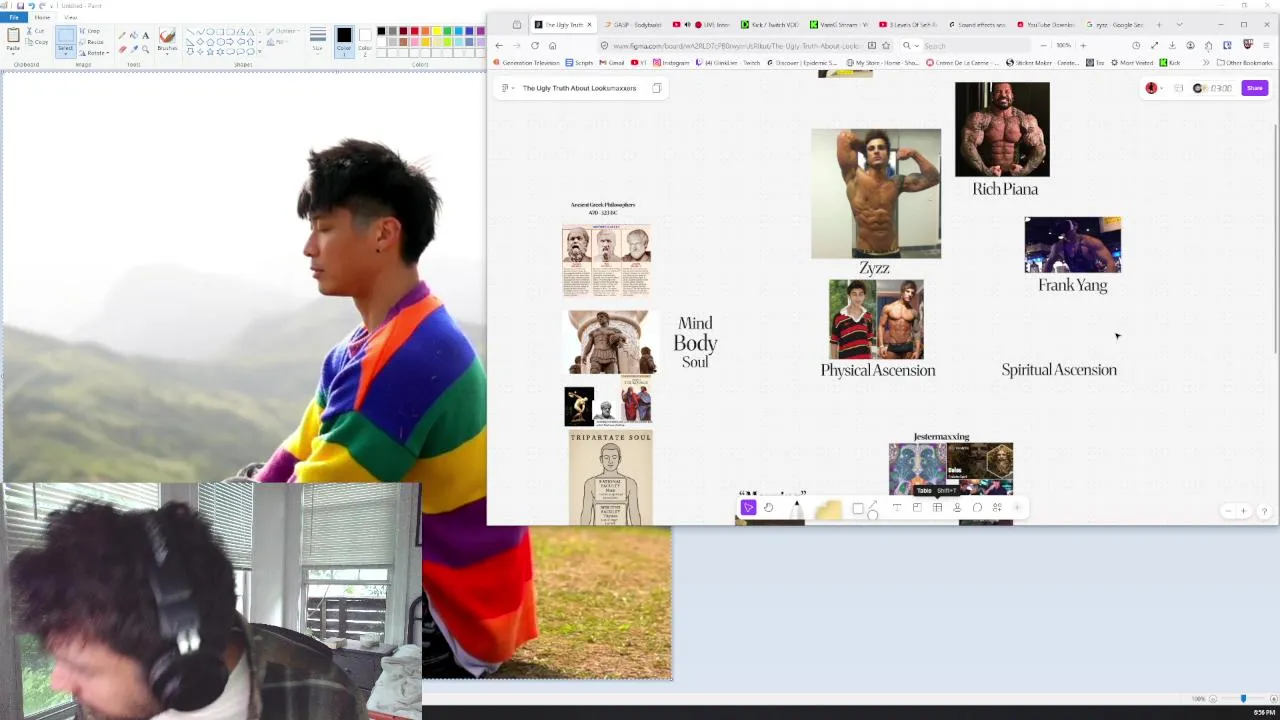Viewport: 1280px width, 720px height.
Task: Switch to the GASP - Bodybuilding browser tab
Action: 634,24
